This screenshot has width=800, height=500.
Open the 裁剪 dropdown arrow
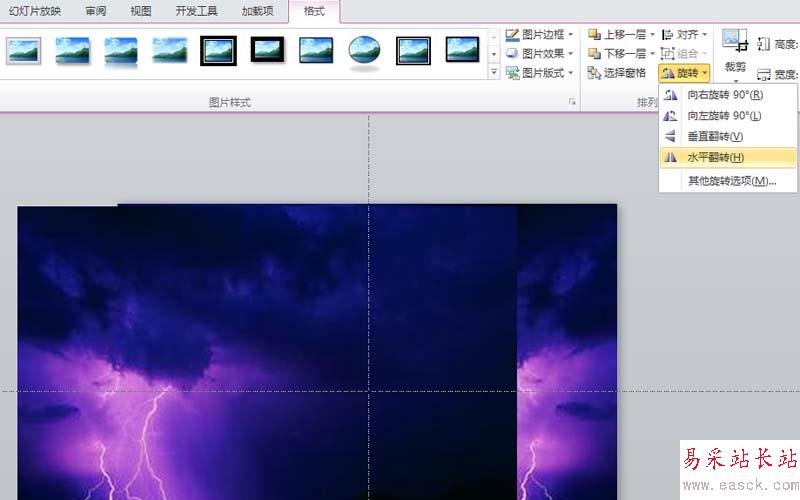735,81
